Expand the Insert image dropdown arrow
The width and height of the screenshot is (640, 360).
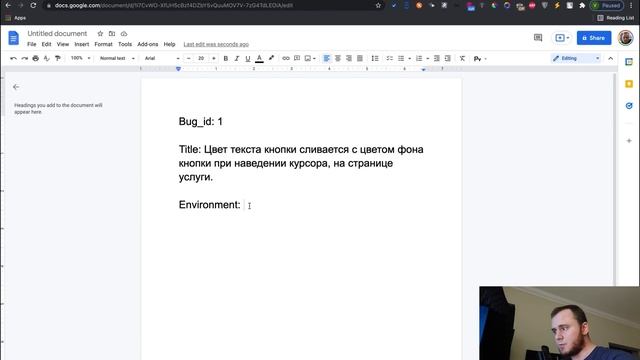pos(314,58)
